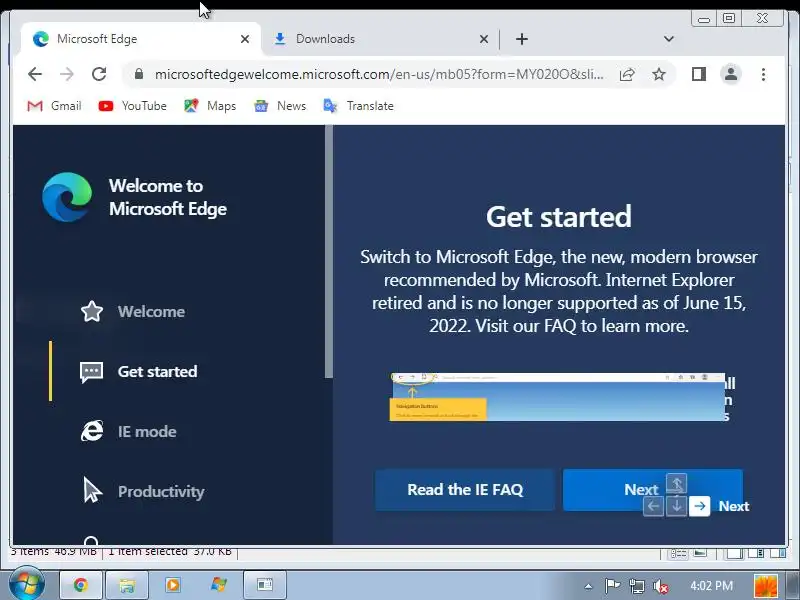Open the profile avatar menu
The image size is (800, 600).
click(x=731, y=74)
